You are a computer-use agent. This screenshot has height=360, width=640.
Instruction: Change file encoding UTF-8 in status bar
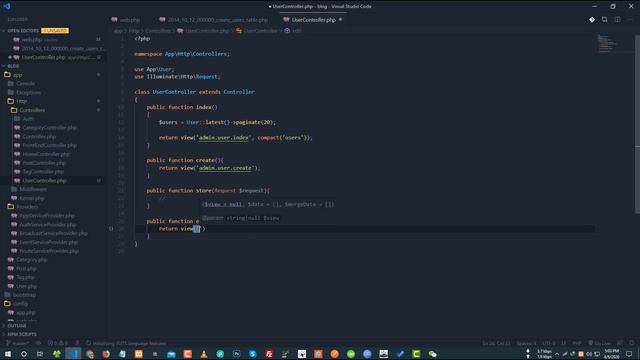tap(549, 343)
